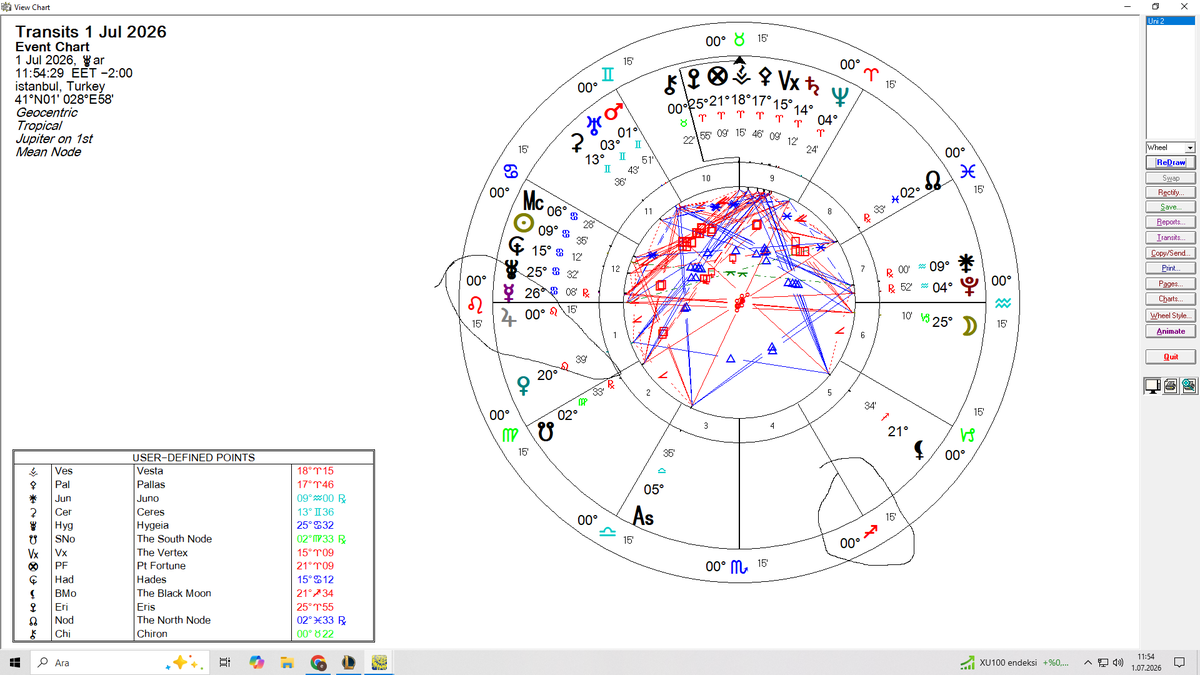Click the Pallas row in the points table

[193, 484]
